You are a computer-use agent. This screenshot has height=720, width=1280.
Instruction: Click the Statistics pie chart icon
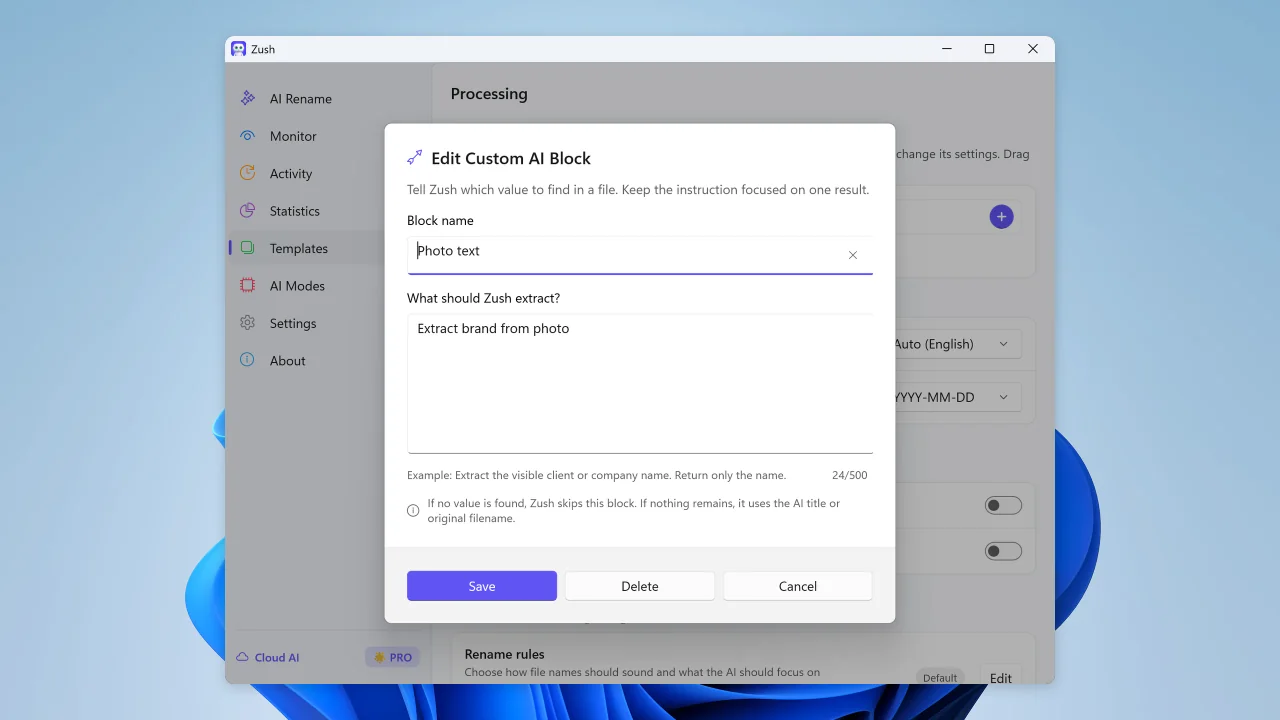(247, 211)
